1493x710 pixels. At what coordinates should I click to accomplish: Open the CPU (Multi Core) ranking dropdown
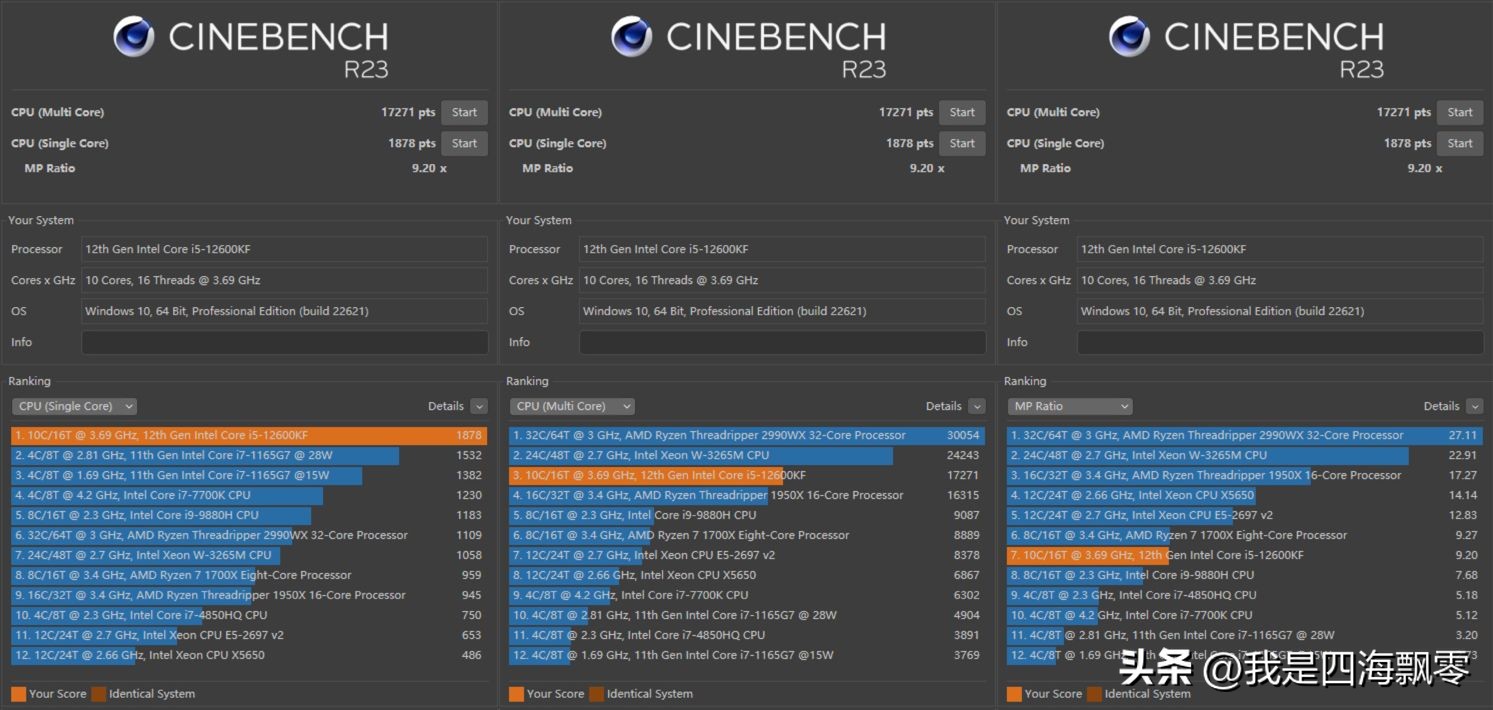(x=572, y=406)
